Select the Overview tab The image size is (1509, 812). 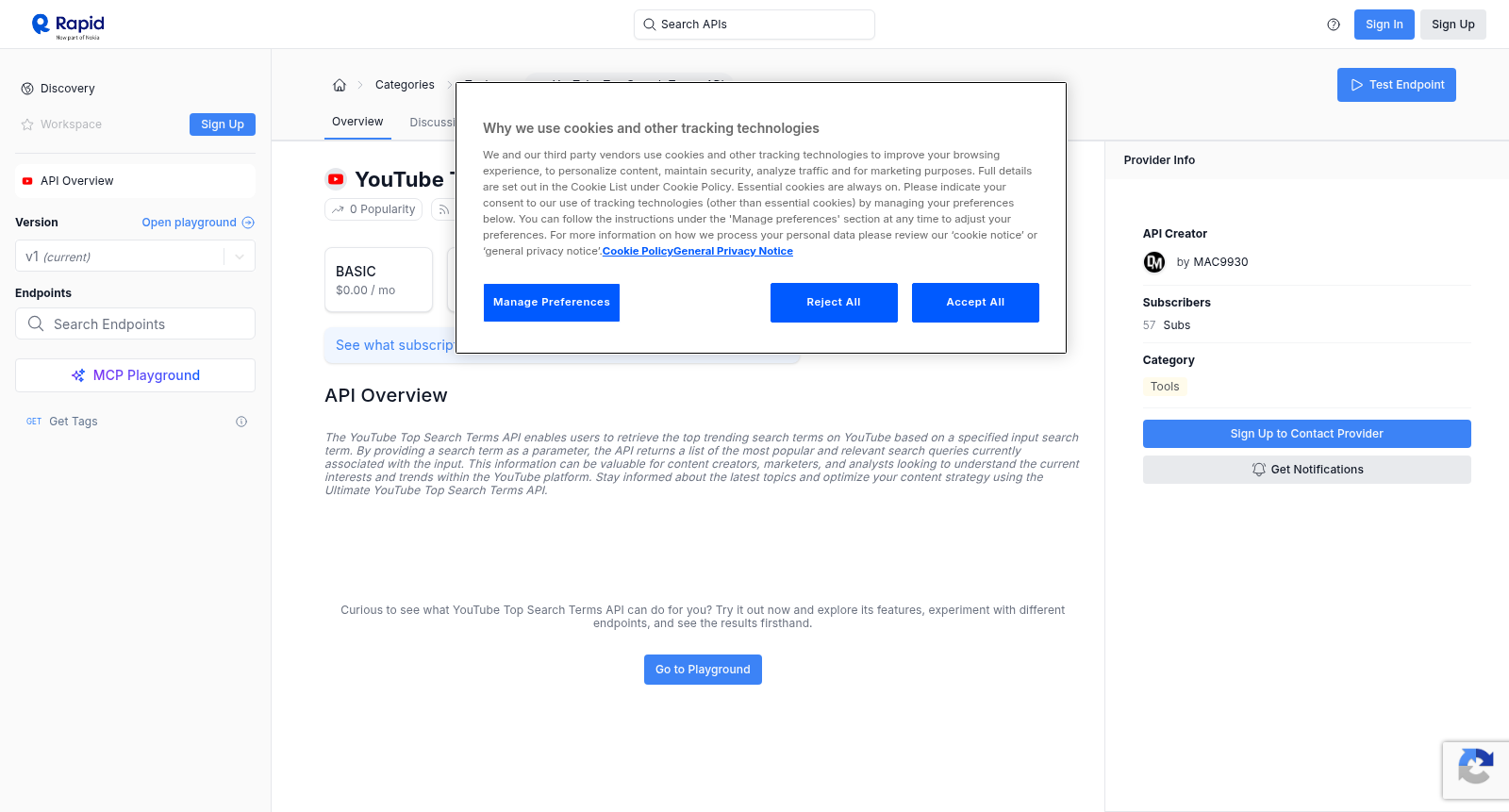tap(357, 122)
